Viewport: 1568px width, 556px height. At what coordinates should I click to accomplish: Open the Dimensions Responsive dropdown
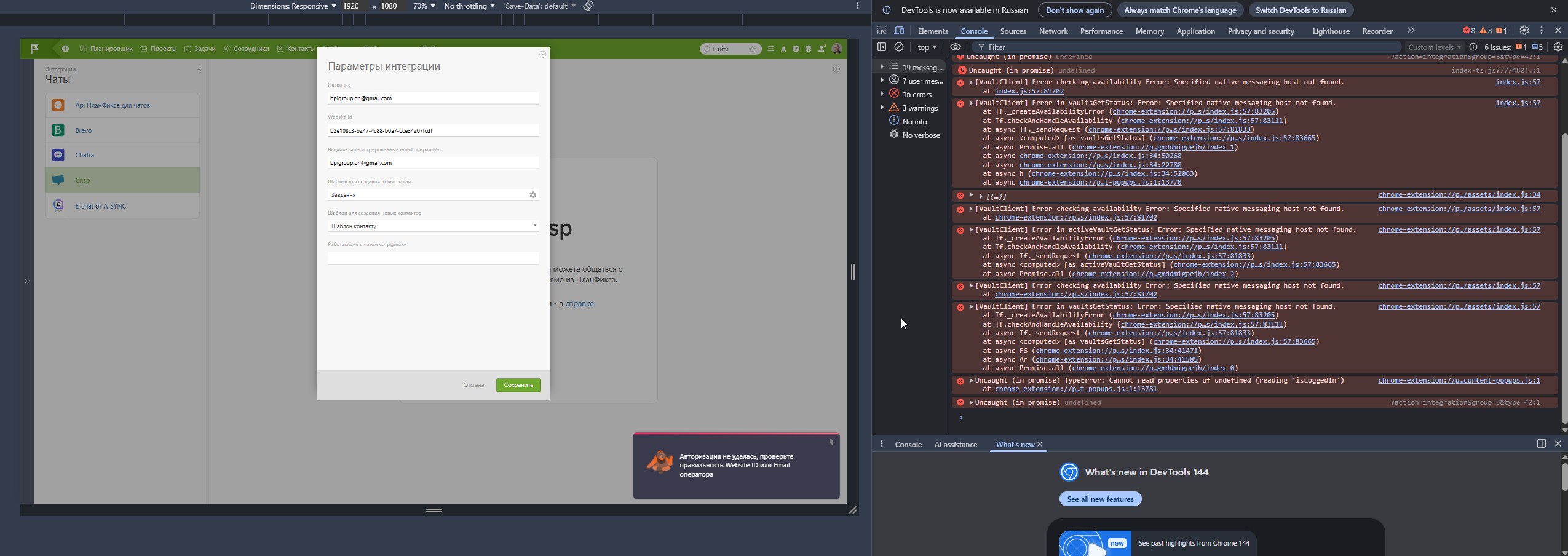(293, 6)
